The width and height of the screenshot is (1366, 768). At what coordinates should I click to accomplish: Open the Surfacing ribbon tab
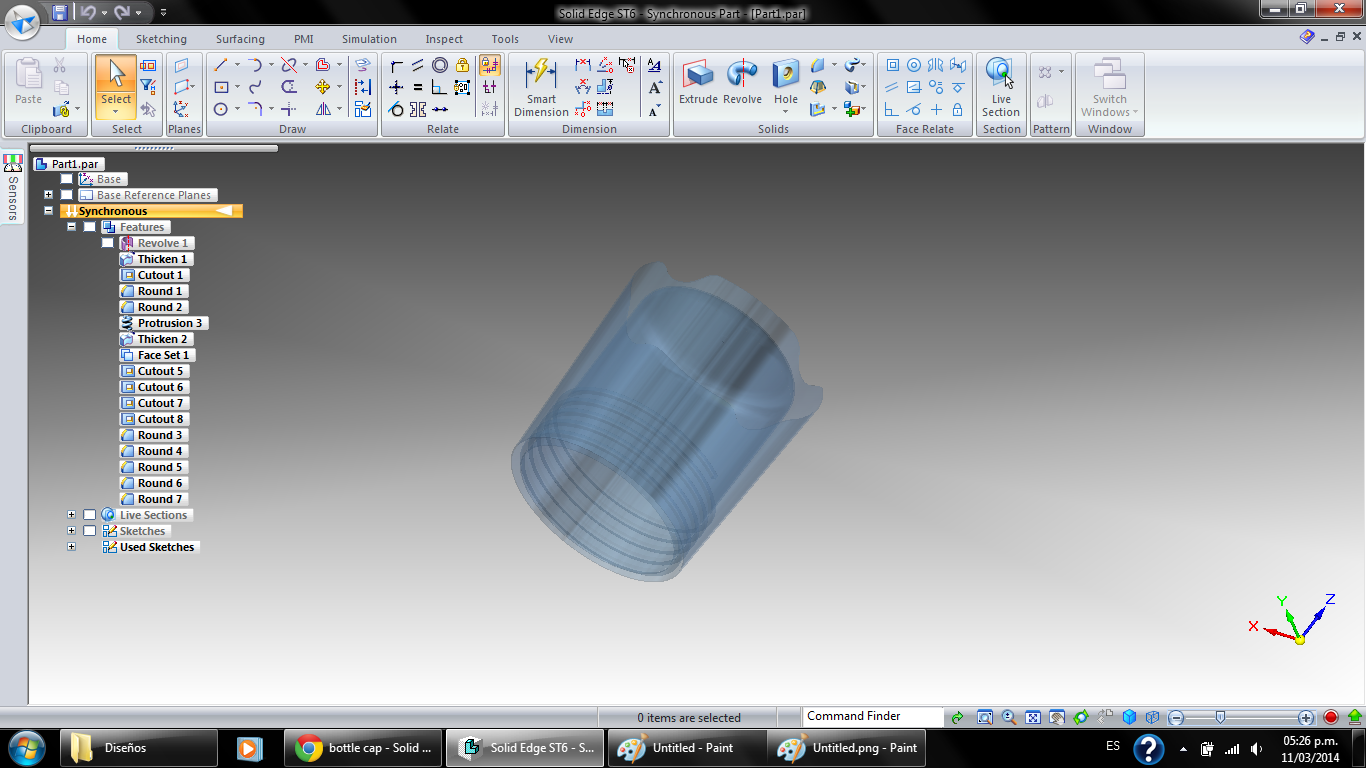click(x=240, y=39)
